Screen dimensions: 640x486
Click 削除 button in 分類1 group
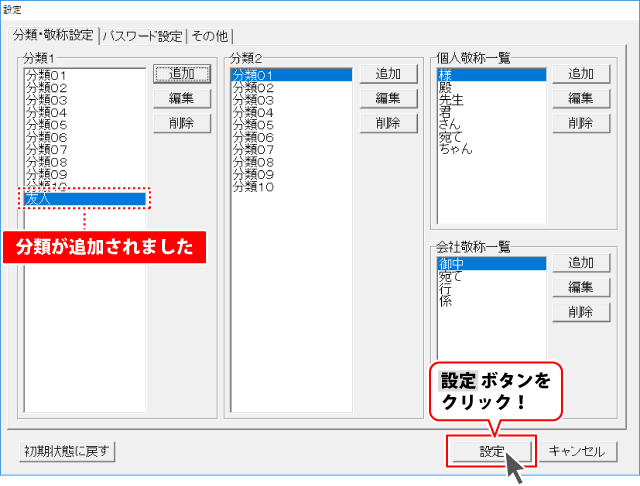[x=181, y=123]
